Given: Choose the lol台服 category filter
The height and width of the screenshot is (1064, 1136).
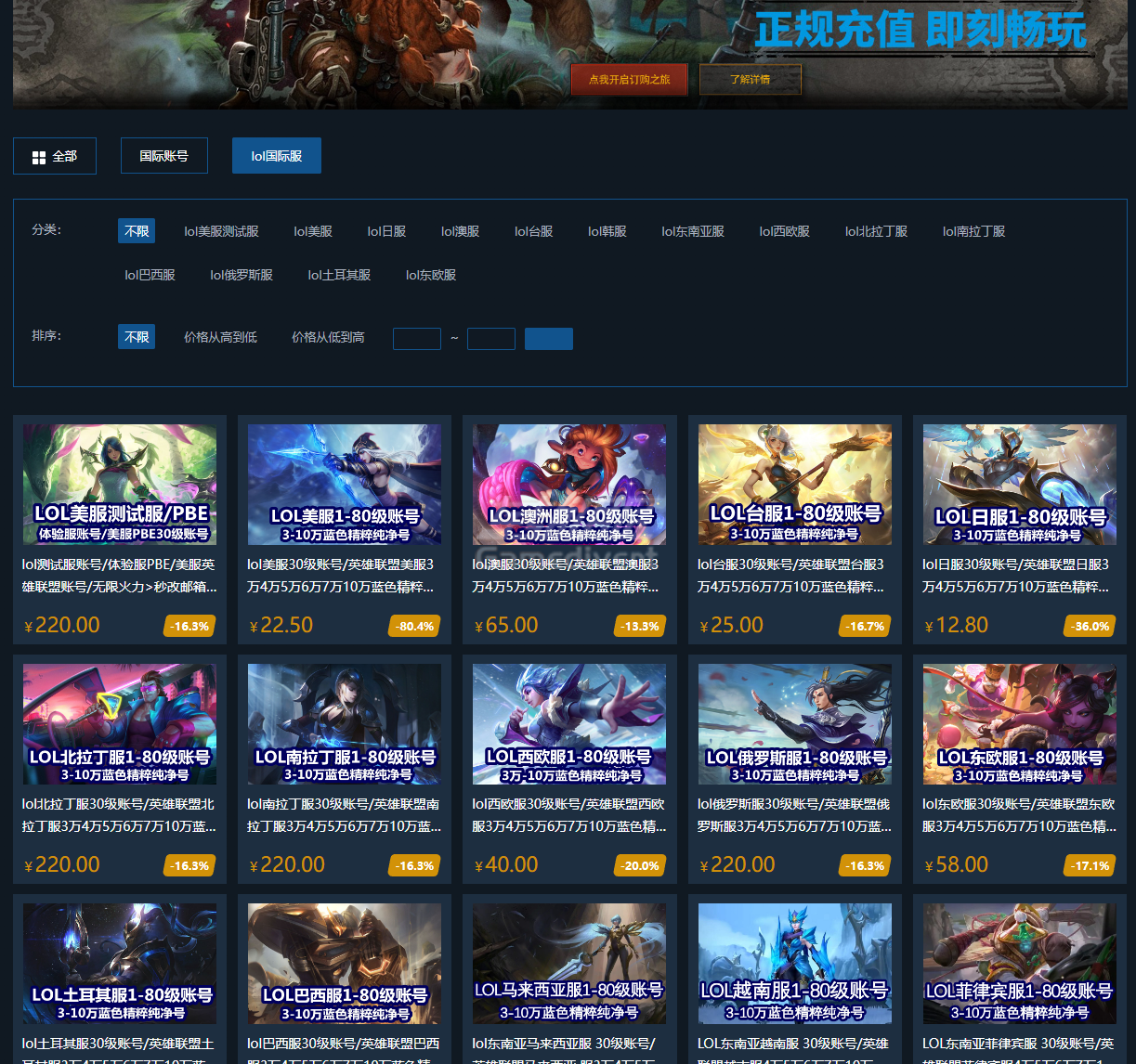Looking at the screenshot, I should [x=534, y=231].
